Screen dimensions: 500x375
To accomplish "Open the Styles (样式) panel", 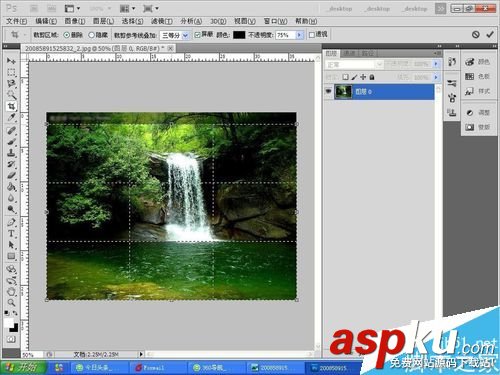I will coord(477,91).
